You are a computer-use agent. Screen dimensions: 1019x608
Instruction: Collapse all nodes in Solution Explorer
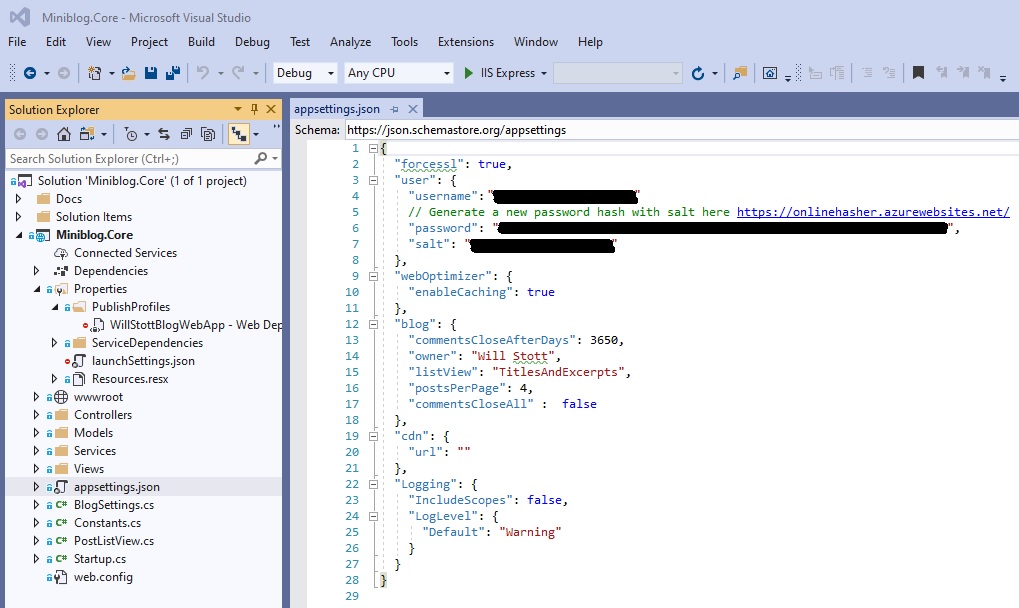coord(187,134)
